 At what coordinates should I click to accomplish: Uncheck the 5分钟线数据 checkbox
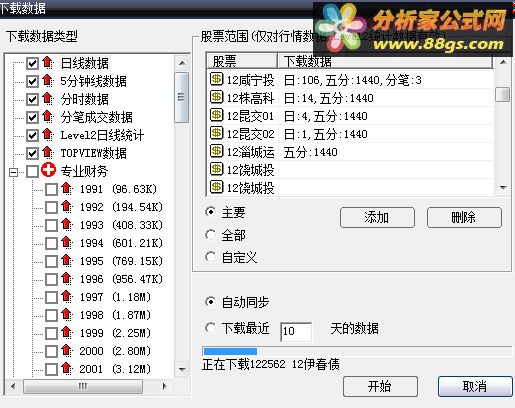(32, 81)
